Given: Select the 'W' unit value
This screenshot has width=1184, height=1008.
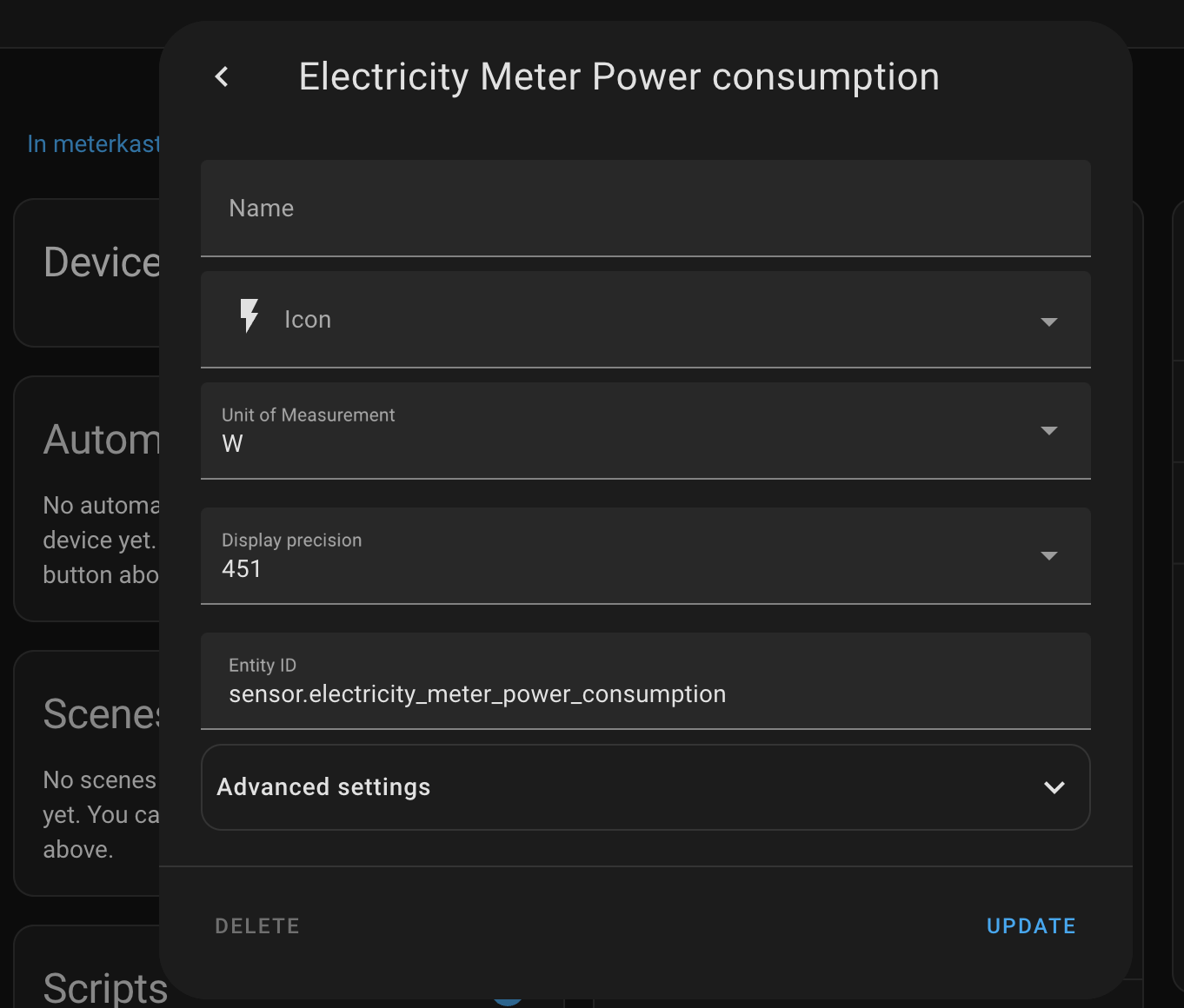Looking at the screenshot, I should coord(233,444).
